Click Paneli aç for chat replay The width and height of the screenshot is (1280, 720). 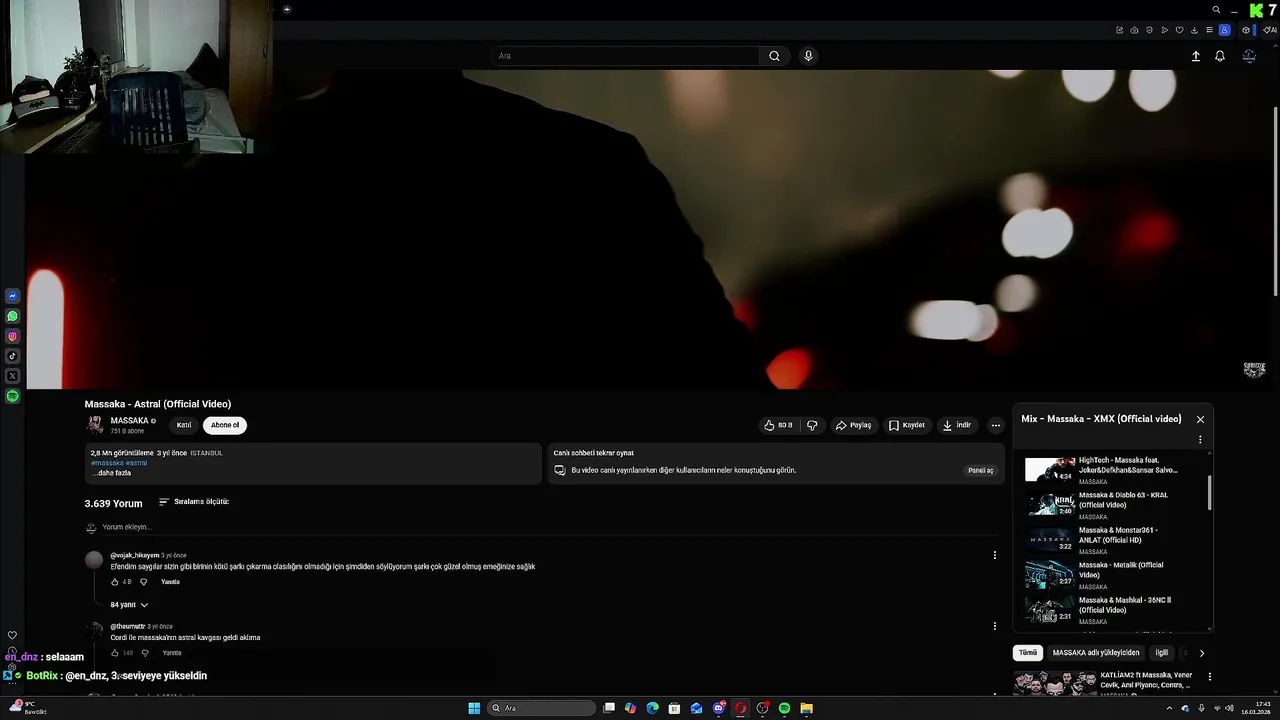[981, 470]
